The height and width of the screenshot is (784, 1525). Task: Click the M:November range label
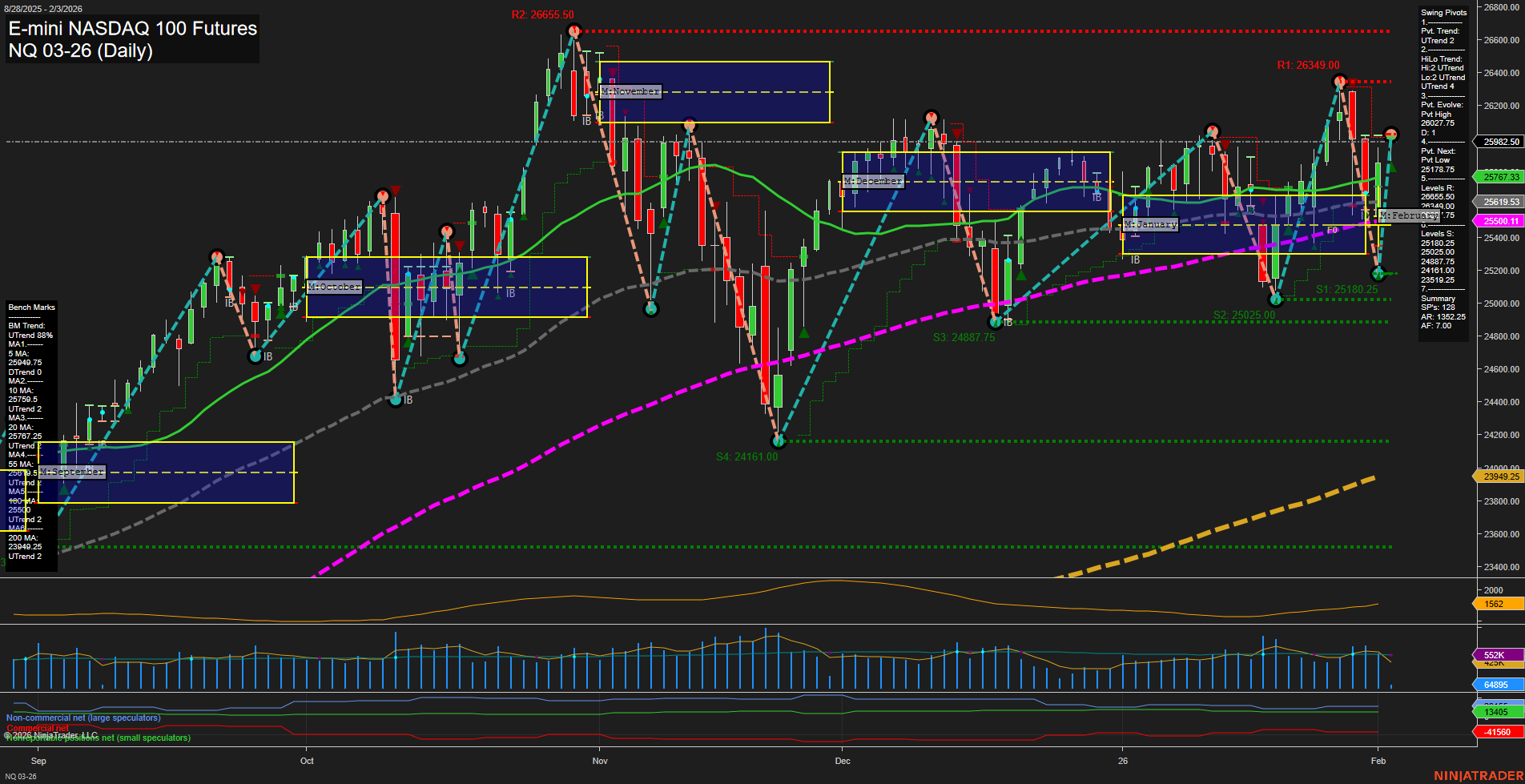pos(631,92)
